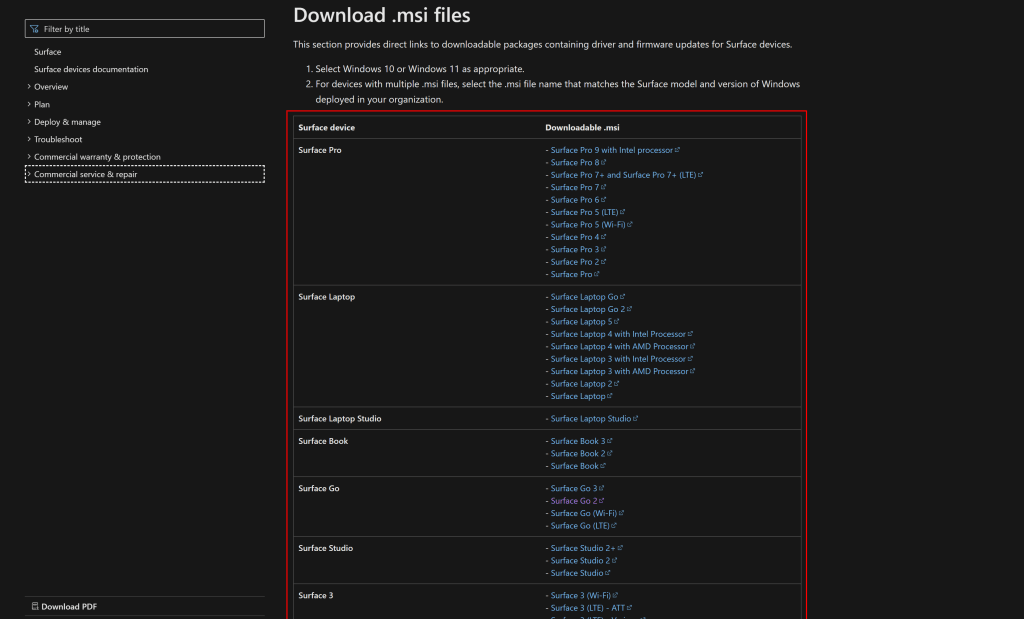Open Surface devices documentation in sidebar
Screen dimensions: 1024x619
coord(91,69)
